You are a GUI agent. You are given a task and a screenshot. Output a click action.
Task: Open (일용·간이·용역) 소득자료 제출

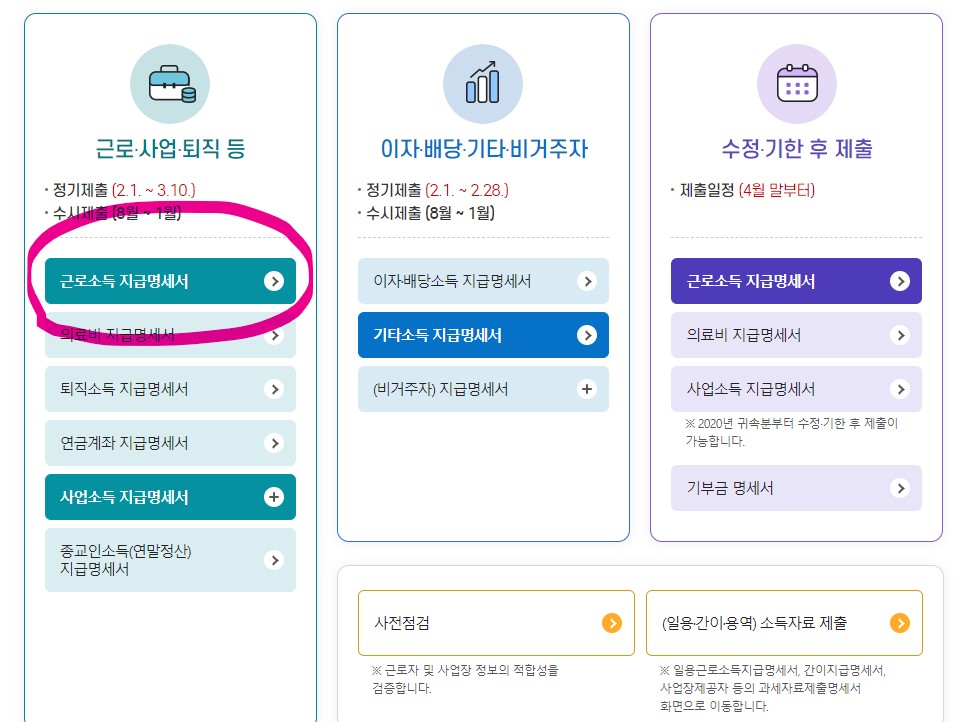pos(785,622)
